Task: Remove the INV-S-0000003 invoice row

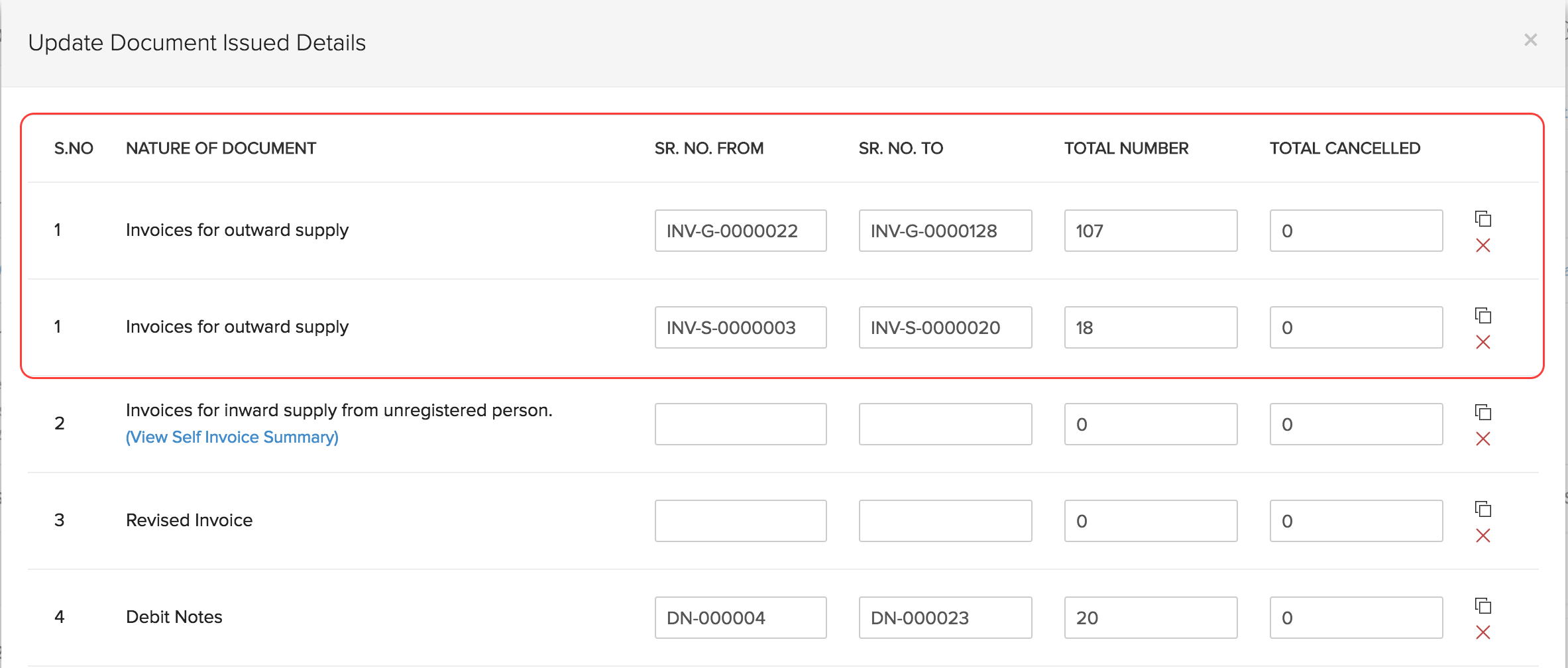Action: pyautogui.click(x=1483, y=343)
